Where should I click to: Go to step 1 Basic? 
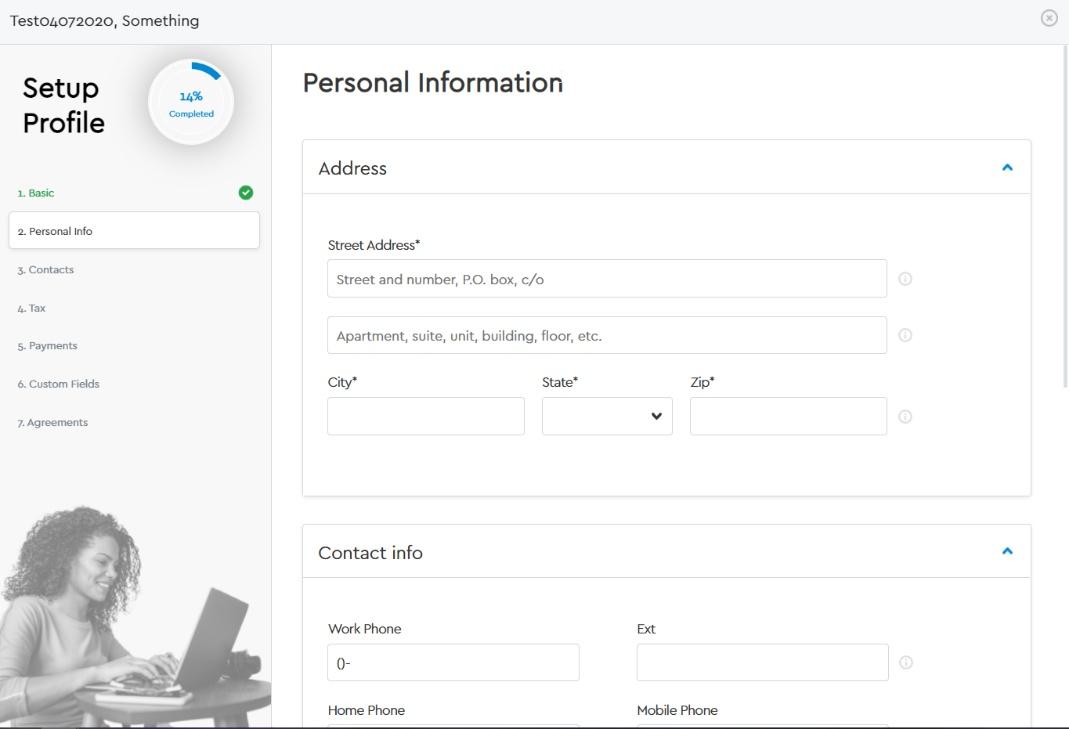point(36,193)
